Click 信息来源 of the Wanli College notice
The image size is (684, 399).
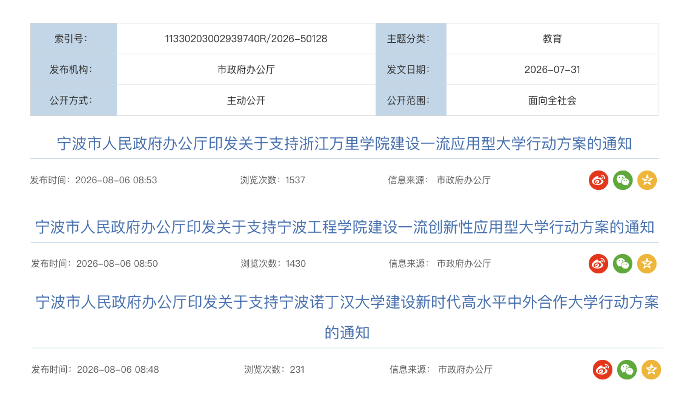439,180
